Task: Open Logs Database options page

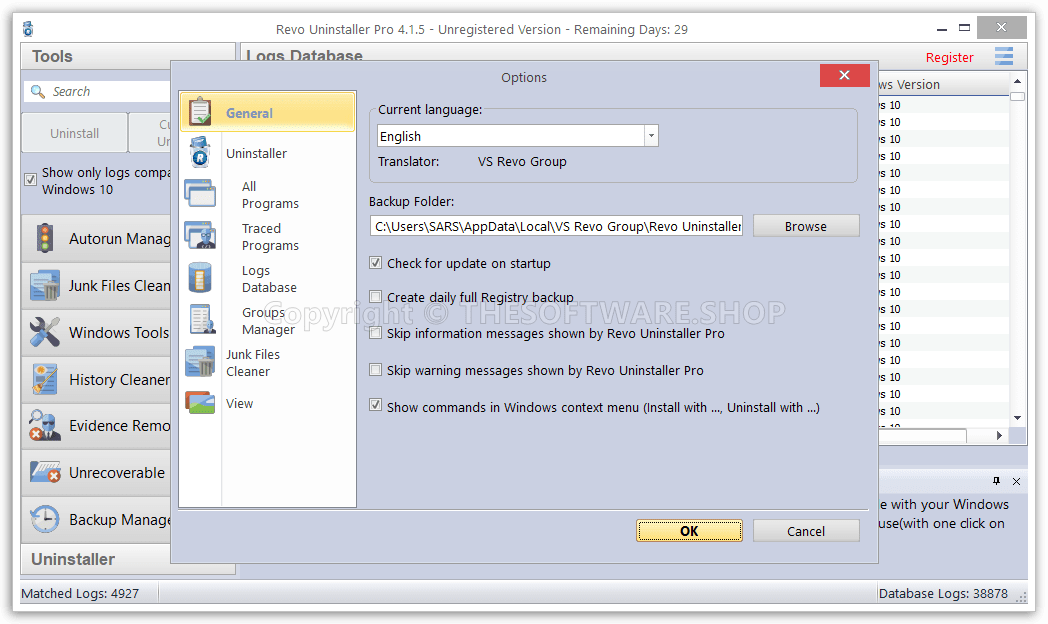Action: (x=269, y=279)
